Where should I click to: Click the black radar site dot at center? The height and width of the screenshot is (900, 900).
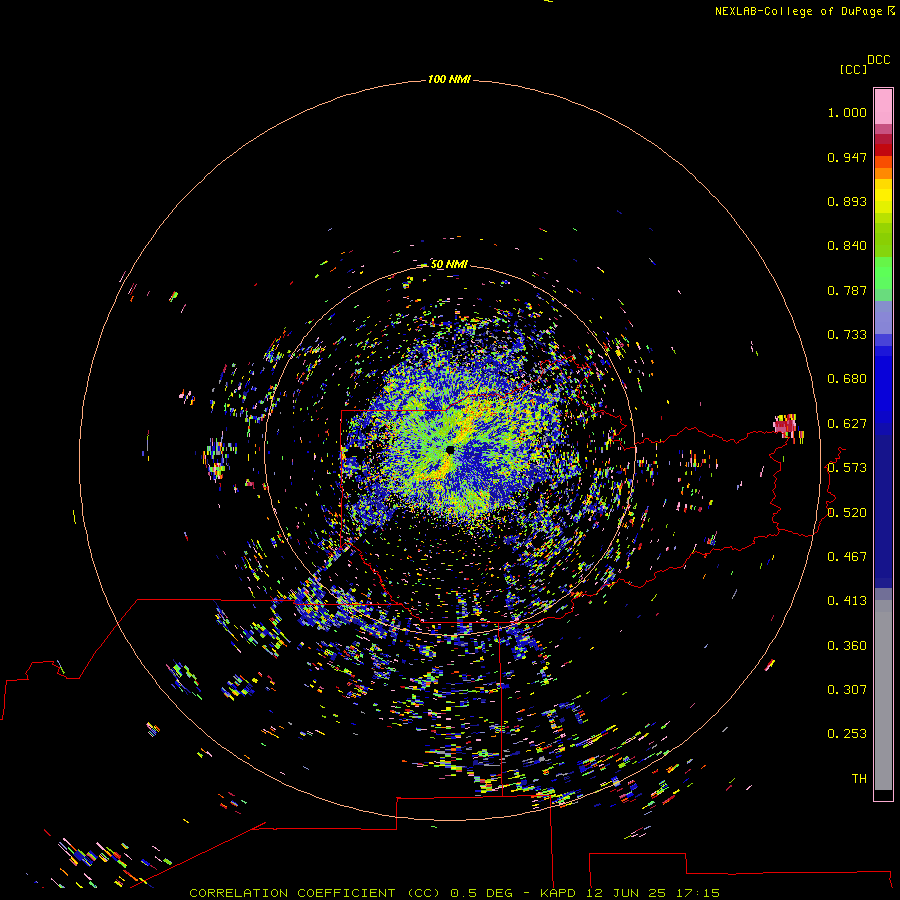[x=450, y=450]
